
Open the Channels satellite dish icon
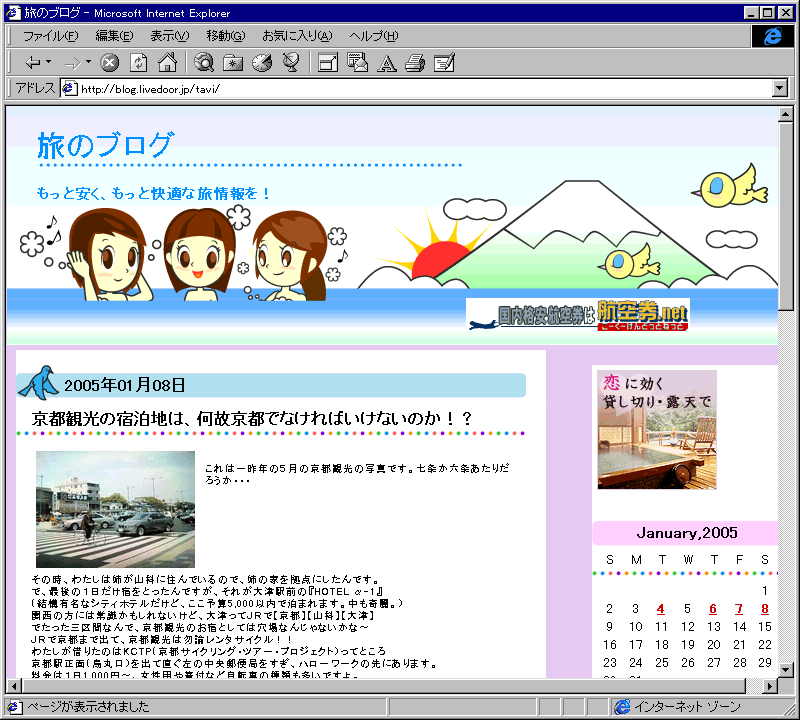click(x=291, y=63)
